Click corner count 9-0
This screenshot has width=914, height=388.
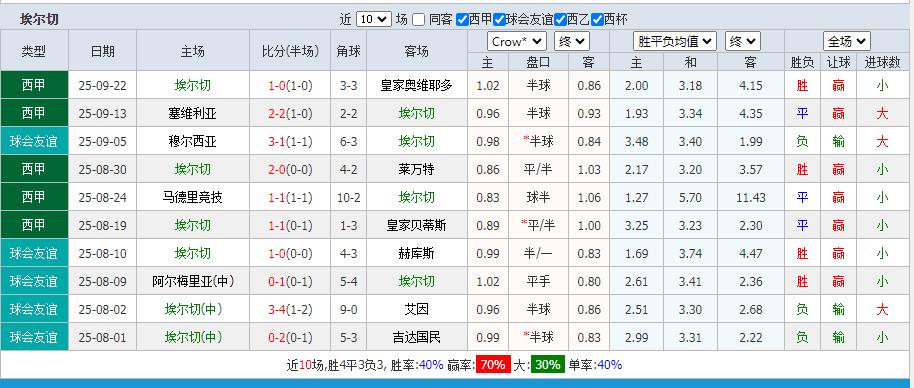click(x=349, y=309)
